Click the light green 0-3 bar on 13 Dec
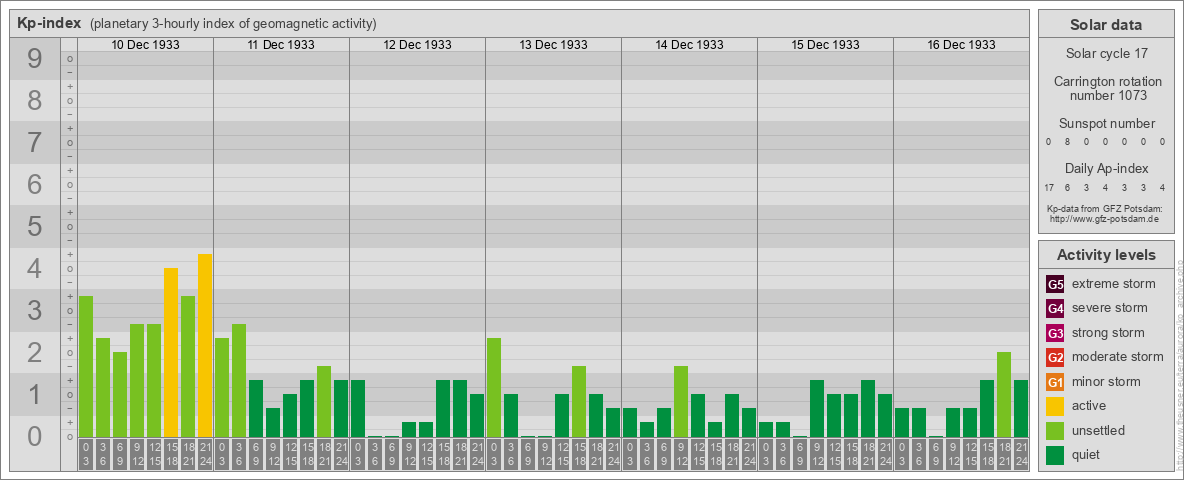This screenshot has height=480, width=1184. pos(494,387)
